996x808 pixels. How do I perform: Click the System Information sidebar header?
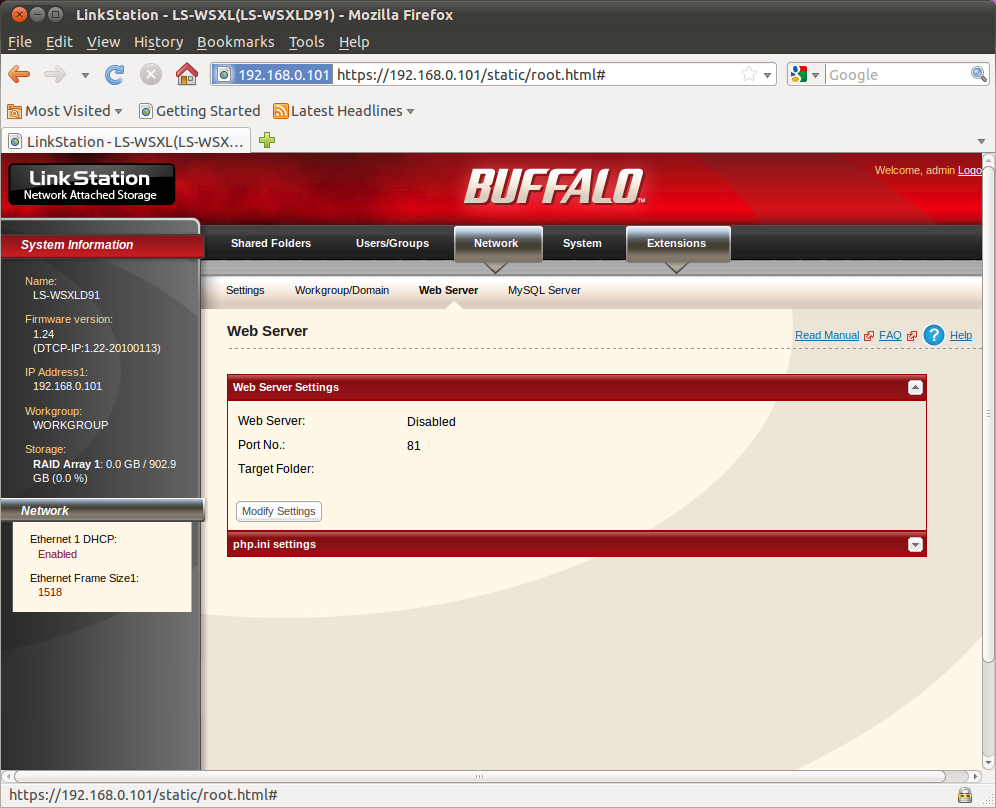101,245
